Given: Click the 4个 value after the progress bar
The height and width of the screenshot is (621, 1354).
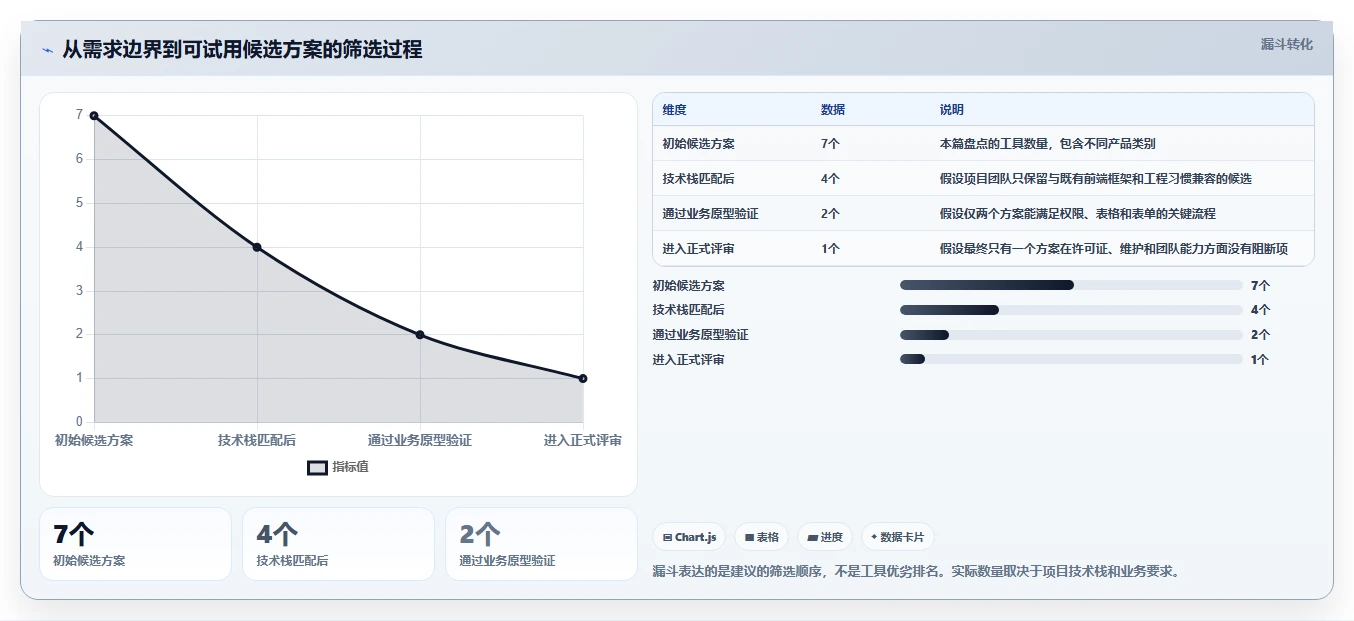Looking at the screenshot, I should click(1260, 310).
